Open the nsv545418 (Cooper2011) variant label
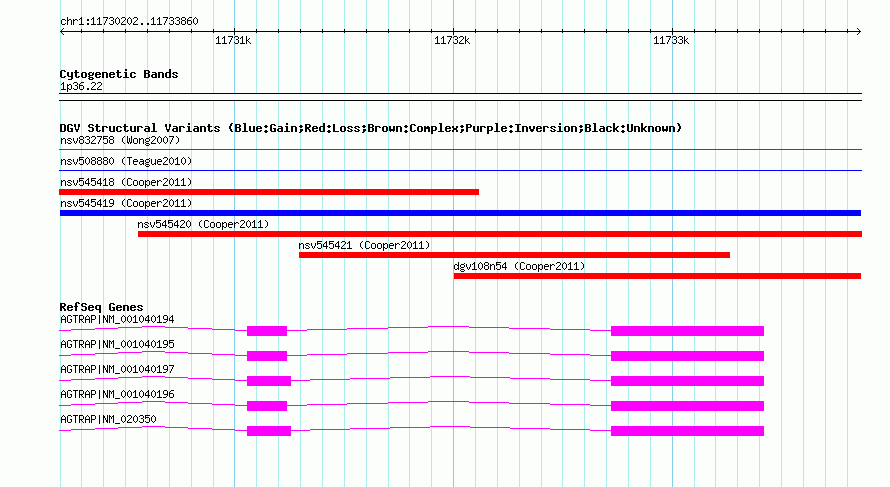Image resolution: width=890 pixels, height=487 pixels. pyautogui.click(x=126, y=182)
